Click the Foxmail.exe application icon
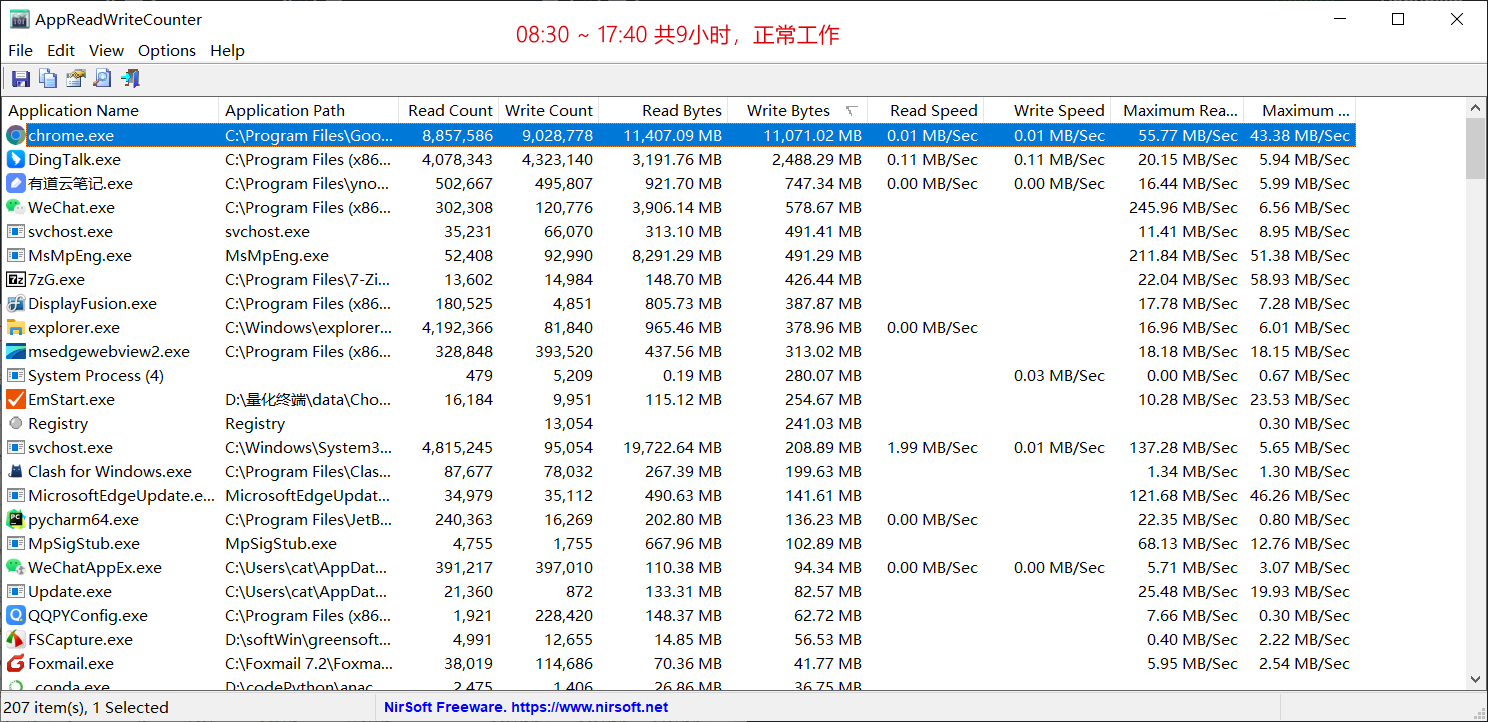Image resolution: width=1488 pixels, height=722 pixels. coord(16,663)
